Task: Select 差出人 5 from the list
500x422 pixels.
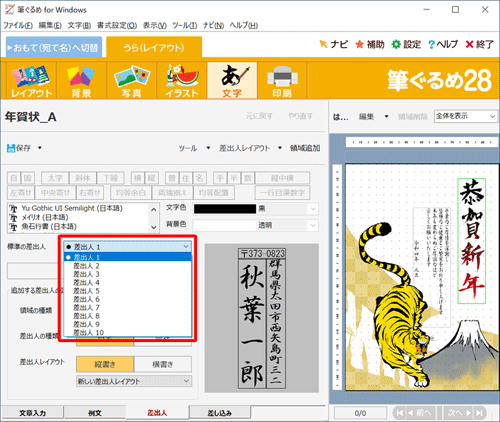Action: 127,291
